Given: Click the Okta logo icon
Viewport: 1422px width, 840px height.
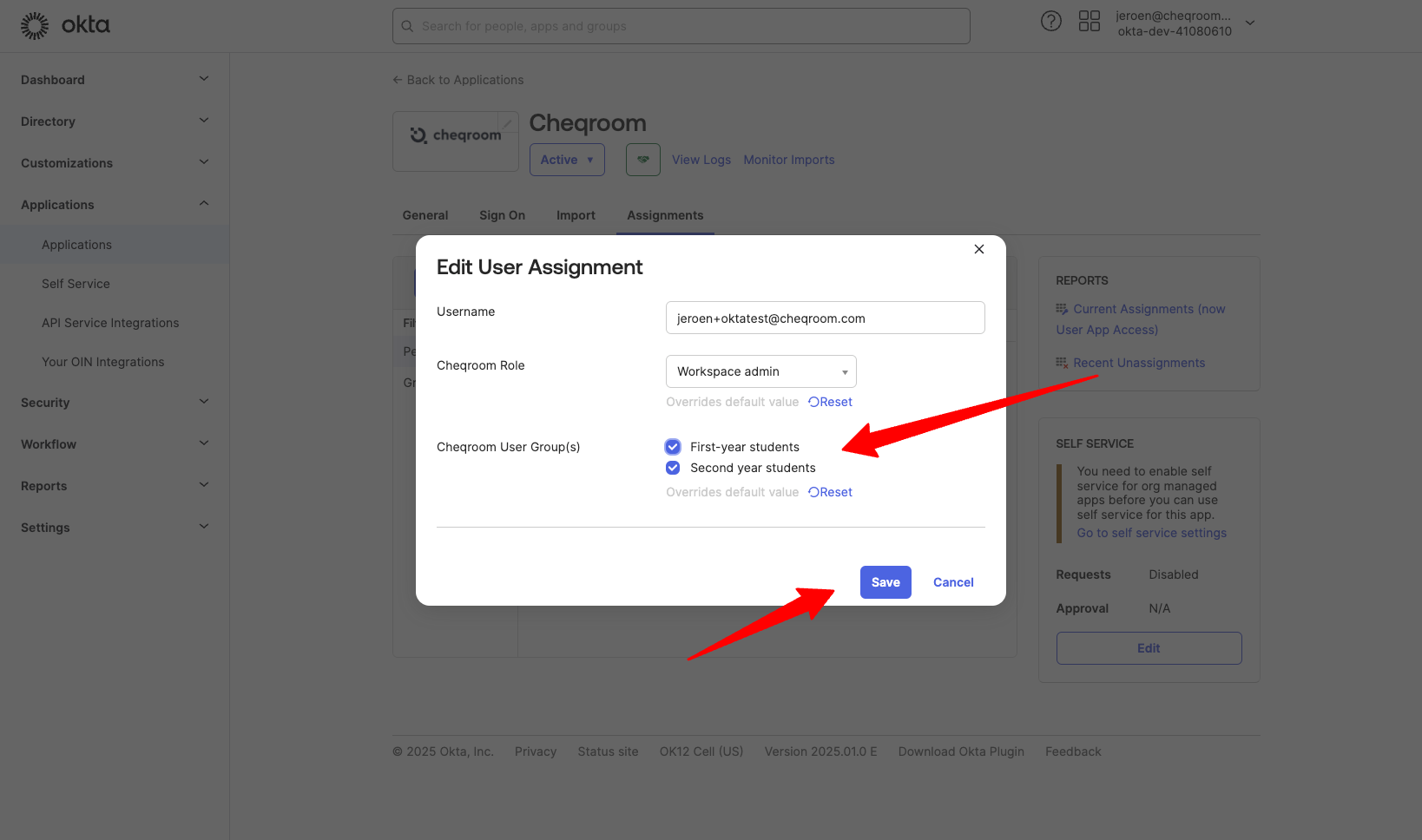Looking at the screenshot, I should point(35,26).
